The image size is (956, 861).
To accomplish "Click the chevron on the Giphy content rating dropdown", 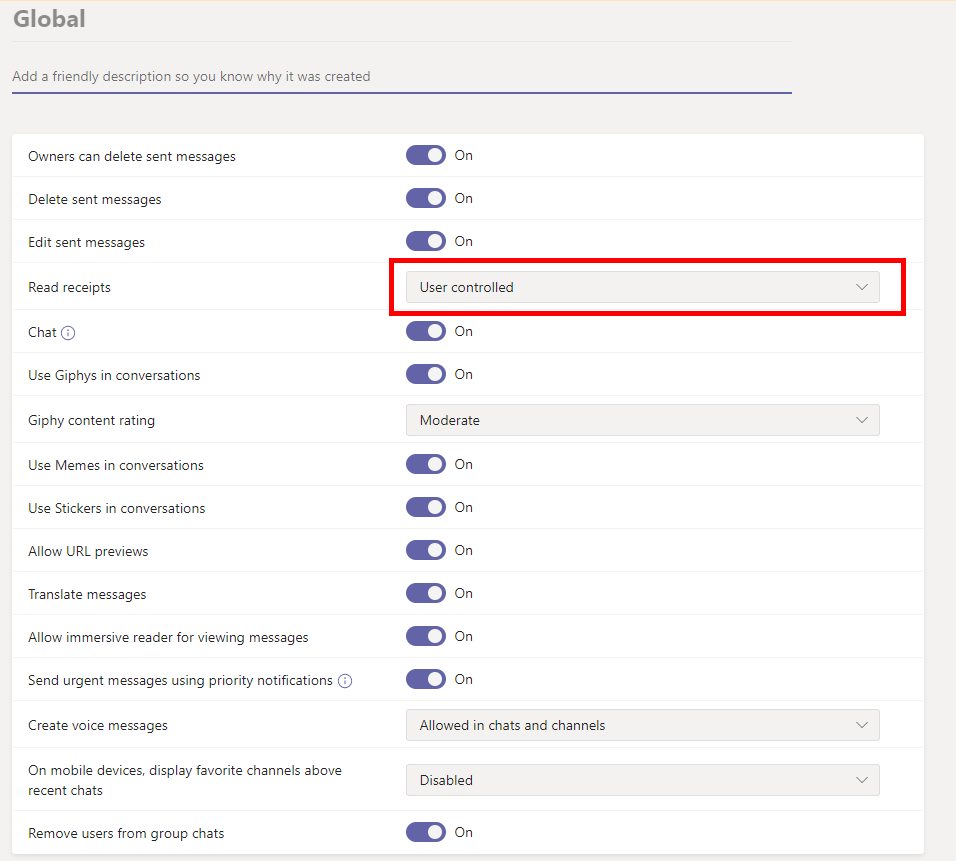I will tap(862, 420).
